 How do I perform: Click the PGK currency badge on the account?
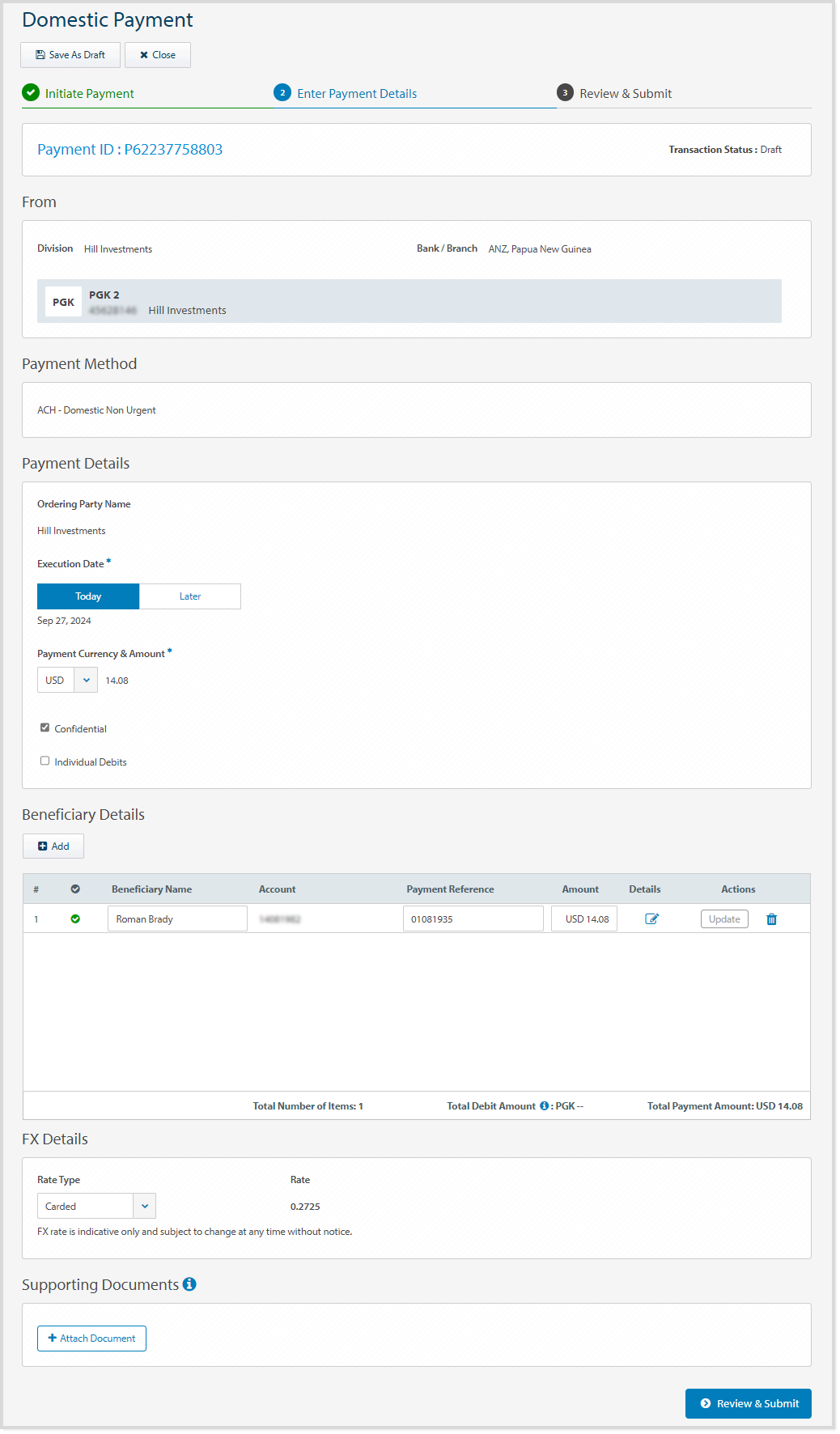point(63,302)
